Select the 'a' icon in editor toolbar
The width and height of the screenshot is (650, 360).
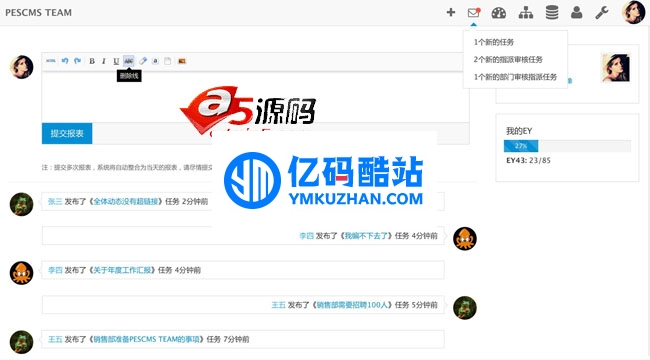(155, 61)
